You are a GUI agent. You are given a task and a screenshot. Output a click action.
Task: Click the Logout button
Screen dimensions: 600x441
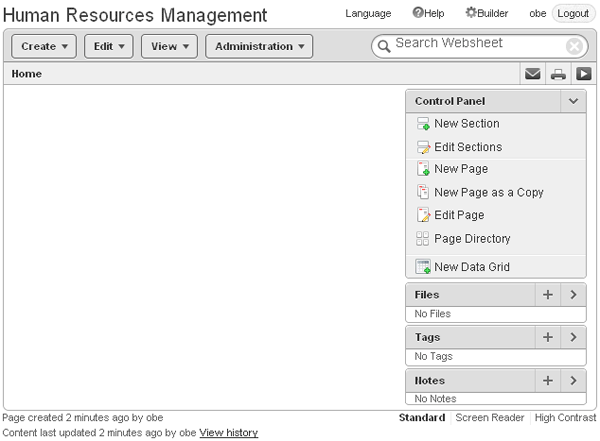click(573, 13)
